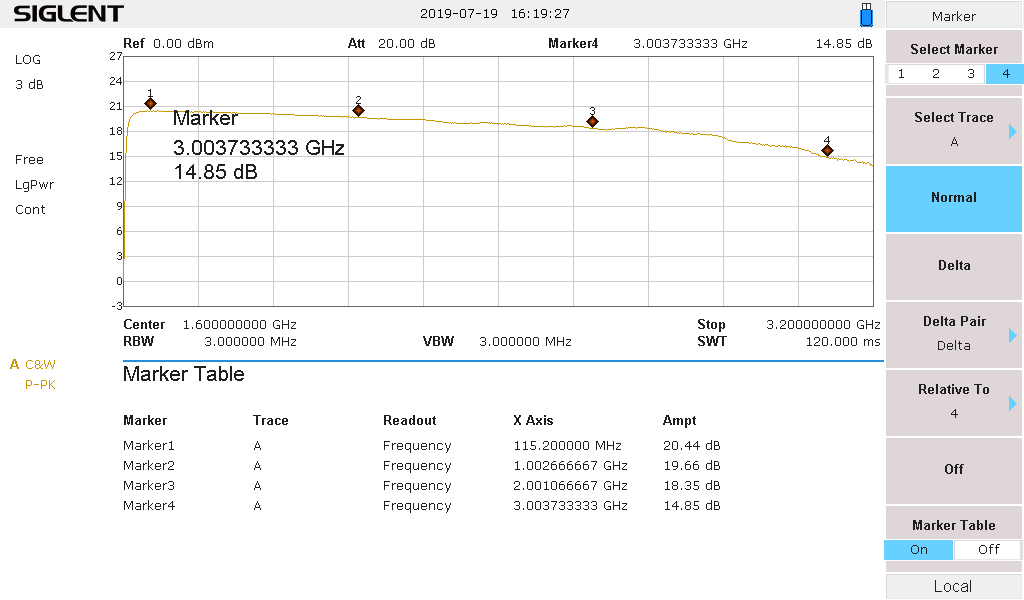The height and width of the screenshot is (600, 1024).
Task: Open the Relative To submenu
Action: pyautogui.click(x=953, y=402)
